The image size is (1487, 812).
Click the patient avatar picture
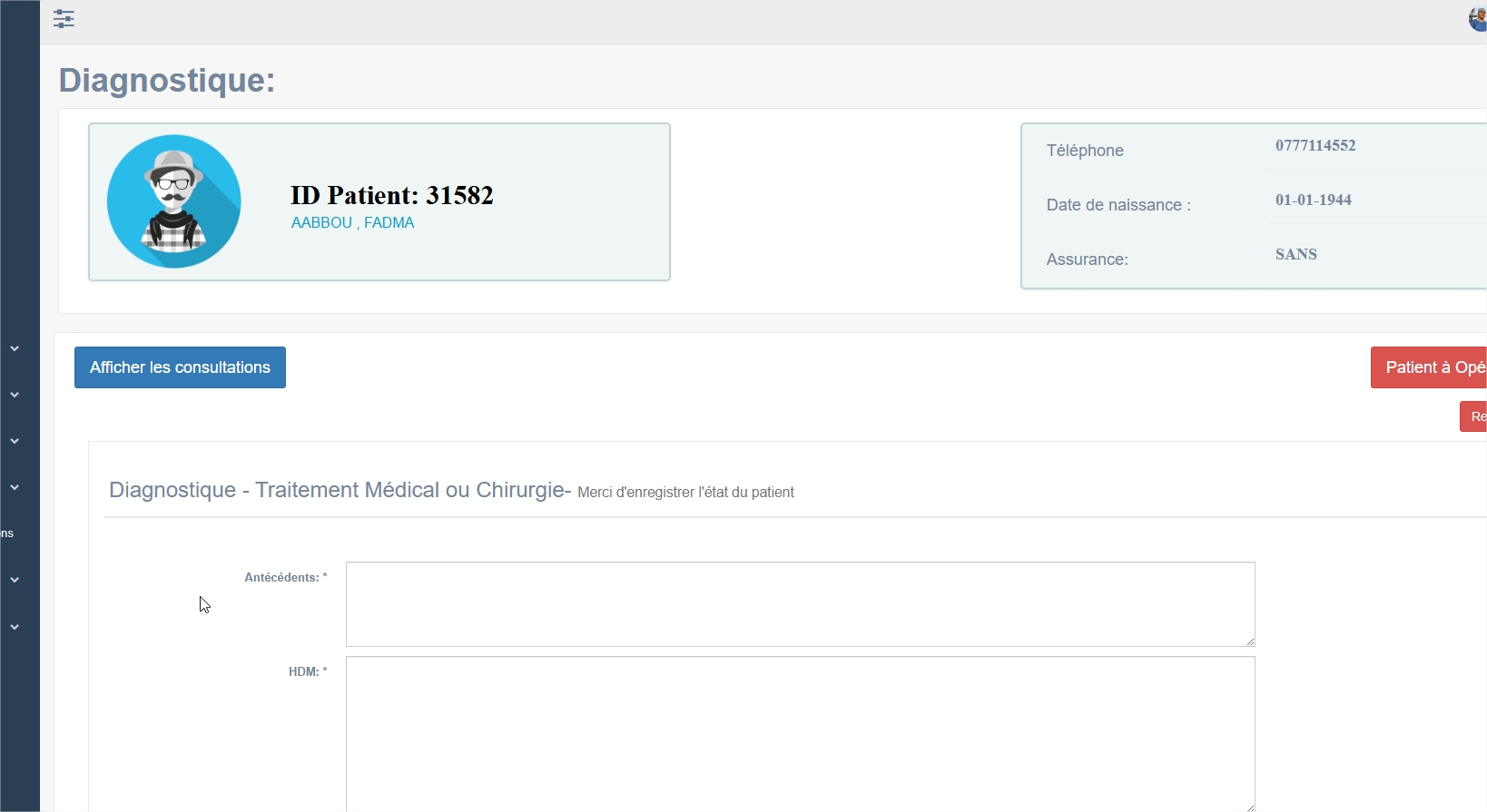(174, 201)
